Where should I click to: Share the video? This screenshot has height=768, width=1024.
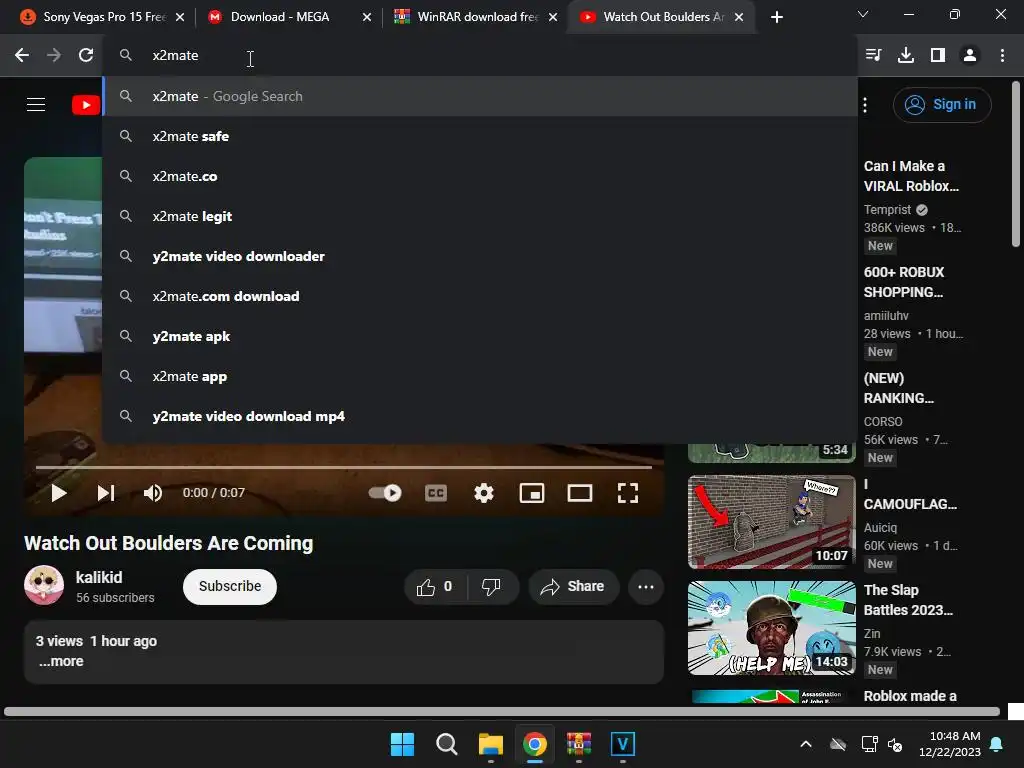[573, 586]
